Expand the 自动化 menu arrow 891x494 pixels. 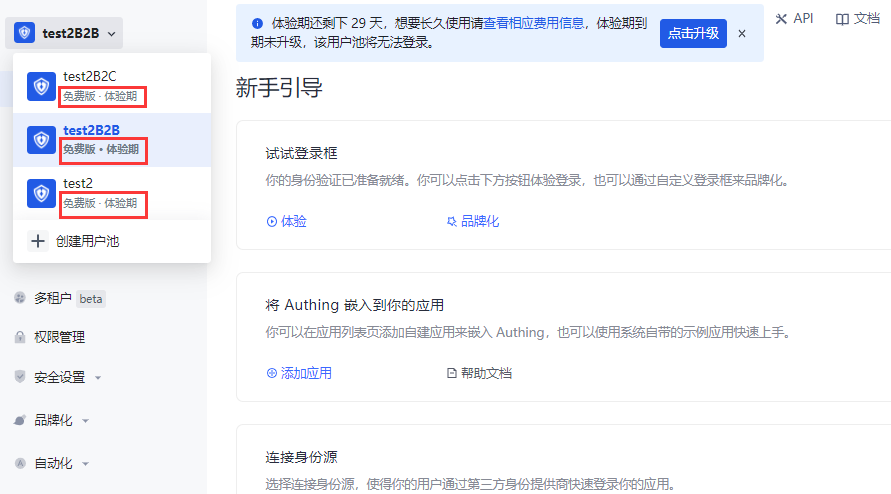point(86,464)
